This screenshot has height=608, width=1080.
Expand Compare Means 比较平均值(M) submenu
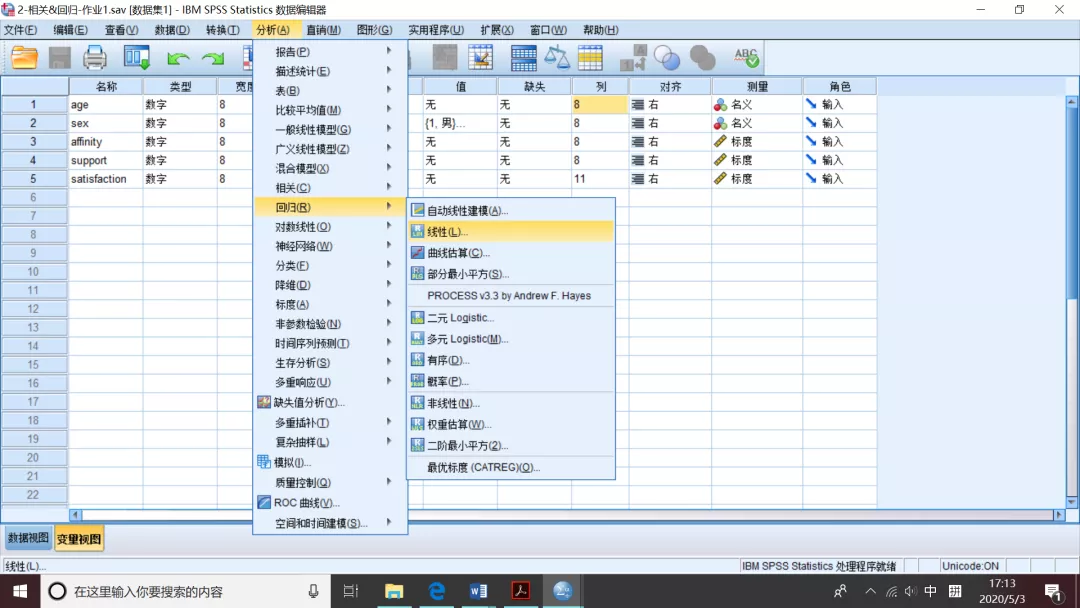coord(331,110)
